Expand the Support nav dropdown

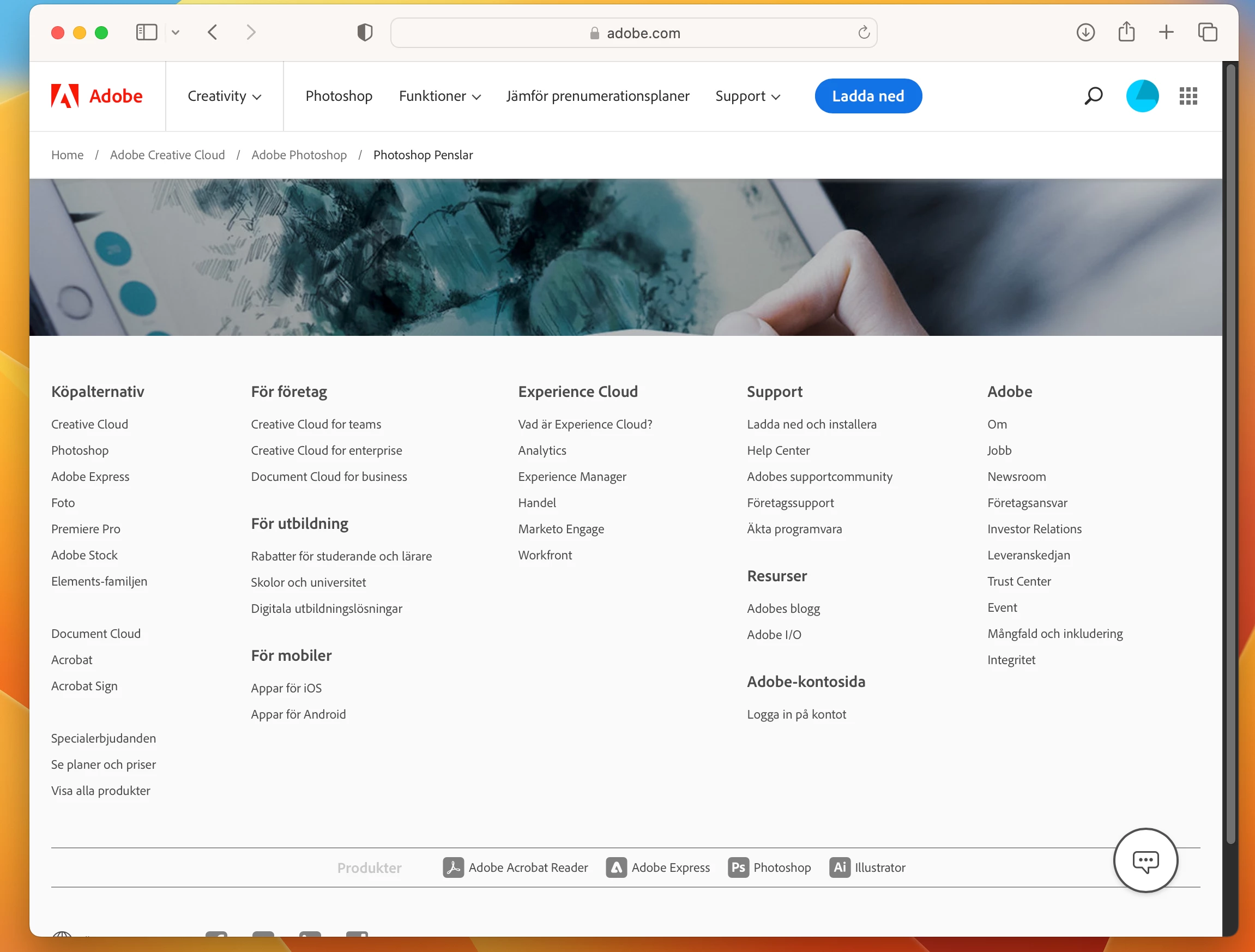[x=747, y=96]
